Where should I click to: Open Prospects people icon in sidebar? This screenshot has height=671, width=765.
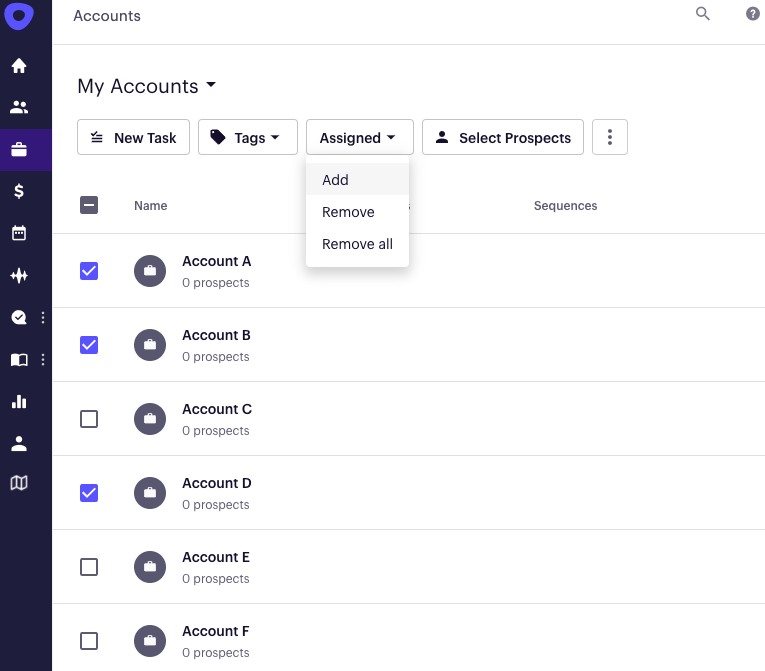point(19,107)
